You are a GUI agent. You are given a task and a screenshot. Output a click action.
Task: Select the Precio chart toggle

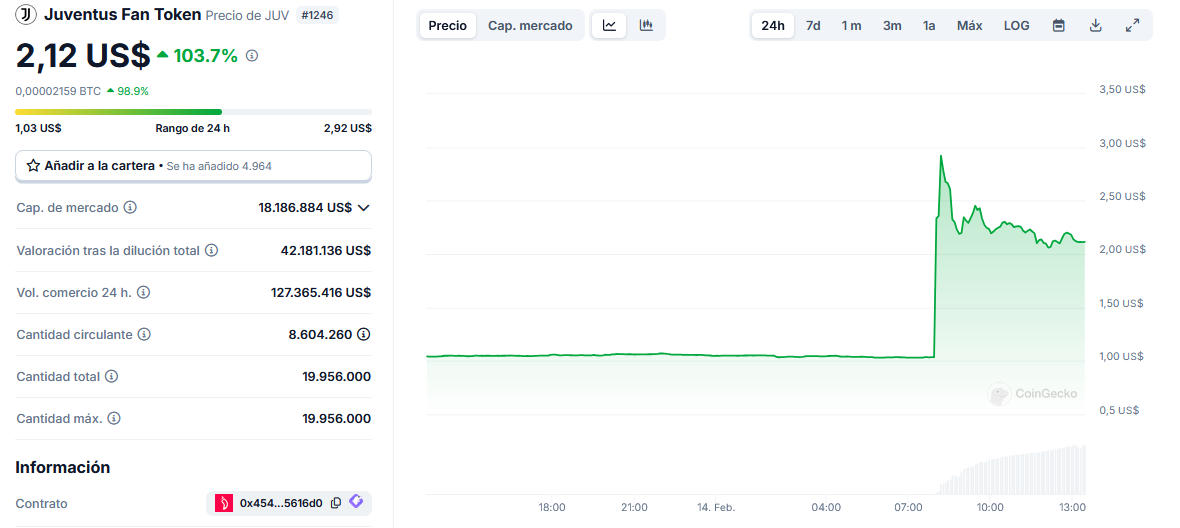coord(447,26)
